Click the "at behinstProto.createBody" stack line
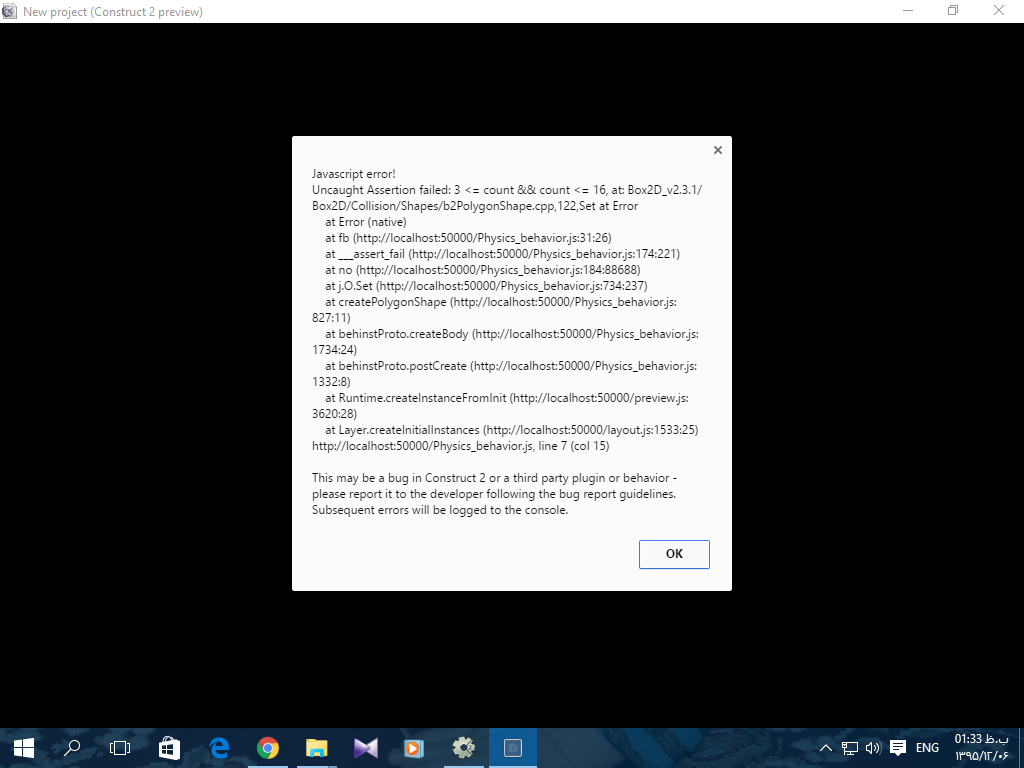Viewport: 1024px width, 768px height. click(505, 342)
